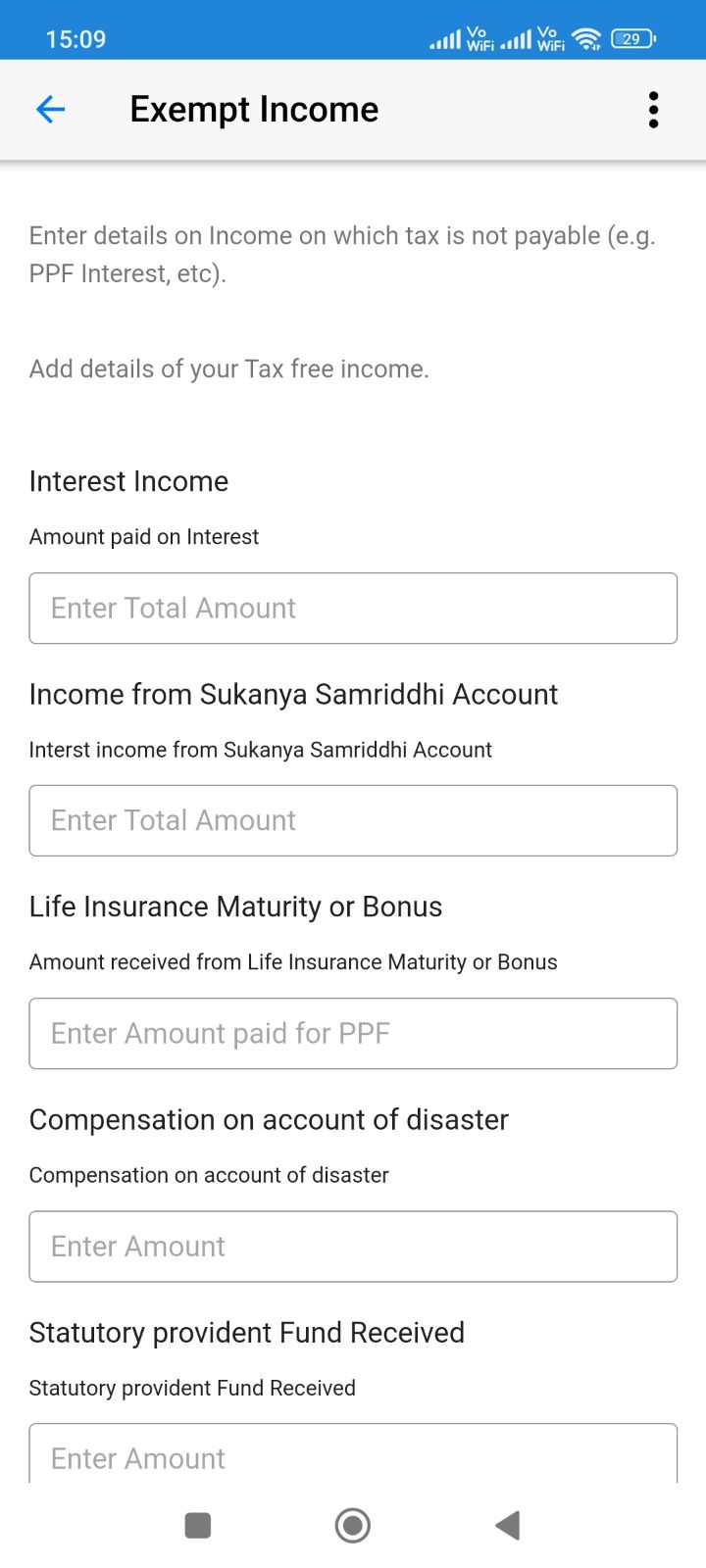The image size is (706, 1568).
Task: Open the three-dot overflow menu
Action: click(653, 110)
